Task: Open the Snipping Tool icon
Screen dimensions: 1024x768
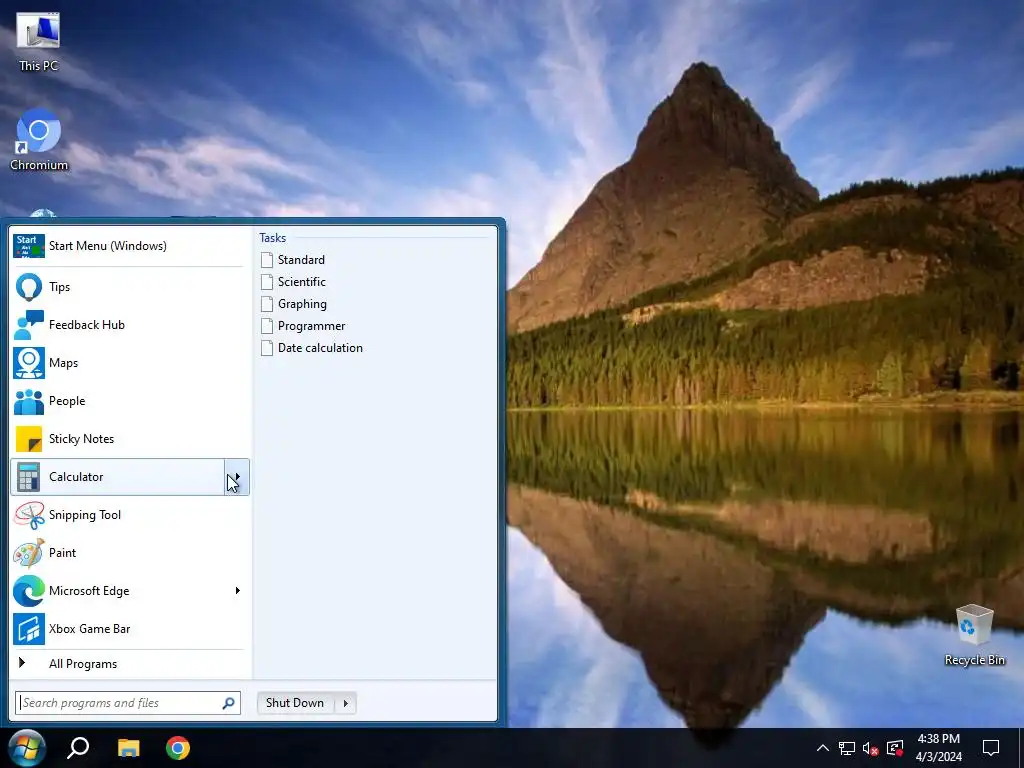Action: [x=29, y=515]
